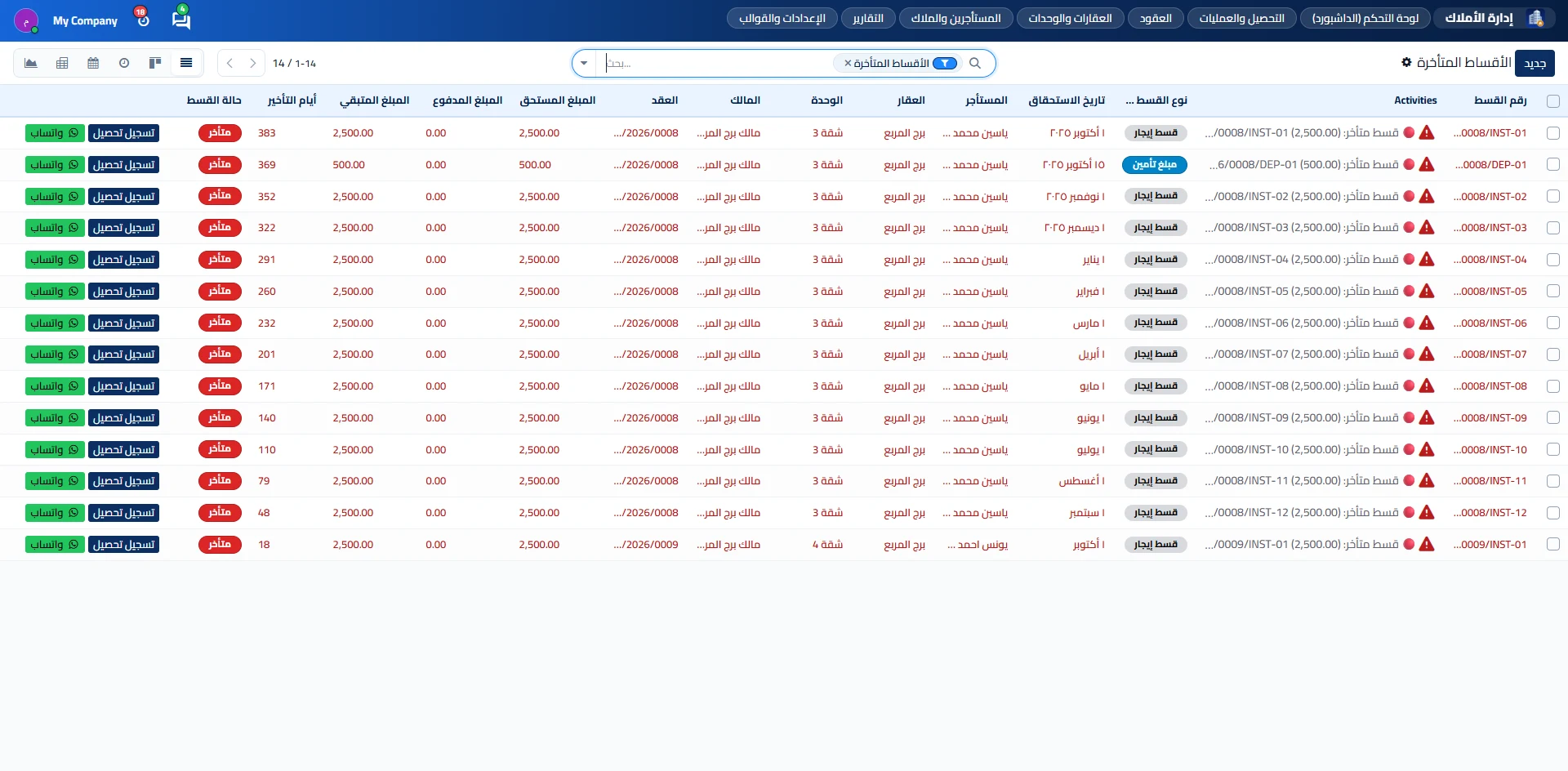The height and width of the screenshot is (771, 1568).
Task: Check the 0008/INST-04 row checkbox
Action: click(x=1552, y=259)
